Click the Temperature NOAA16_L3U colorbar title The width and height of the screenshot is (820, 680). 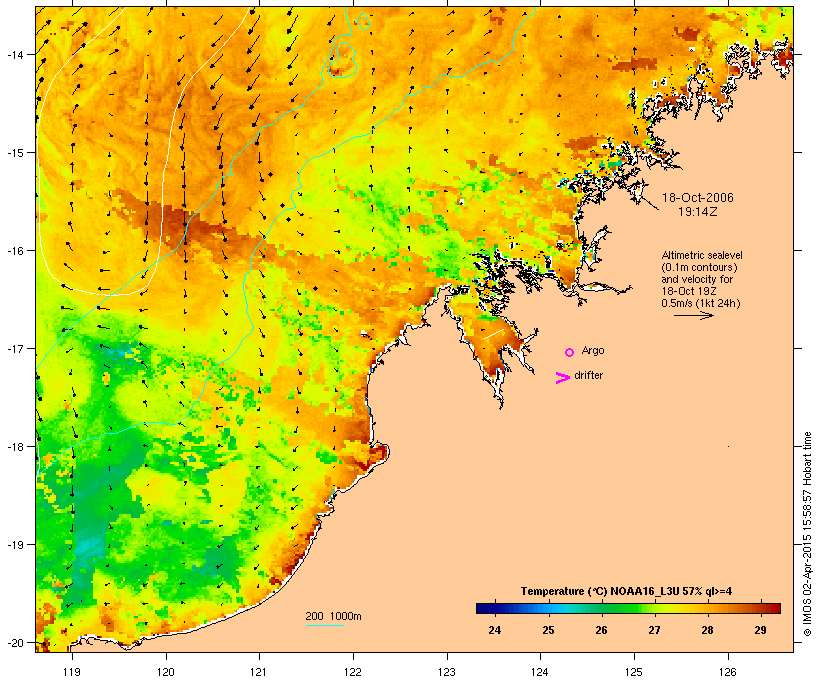626,591
